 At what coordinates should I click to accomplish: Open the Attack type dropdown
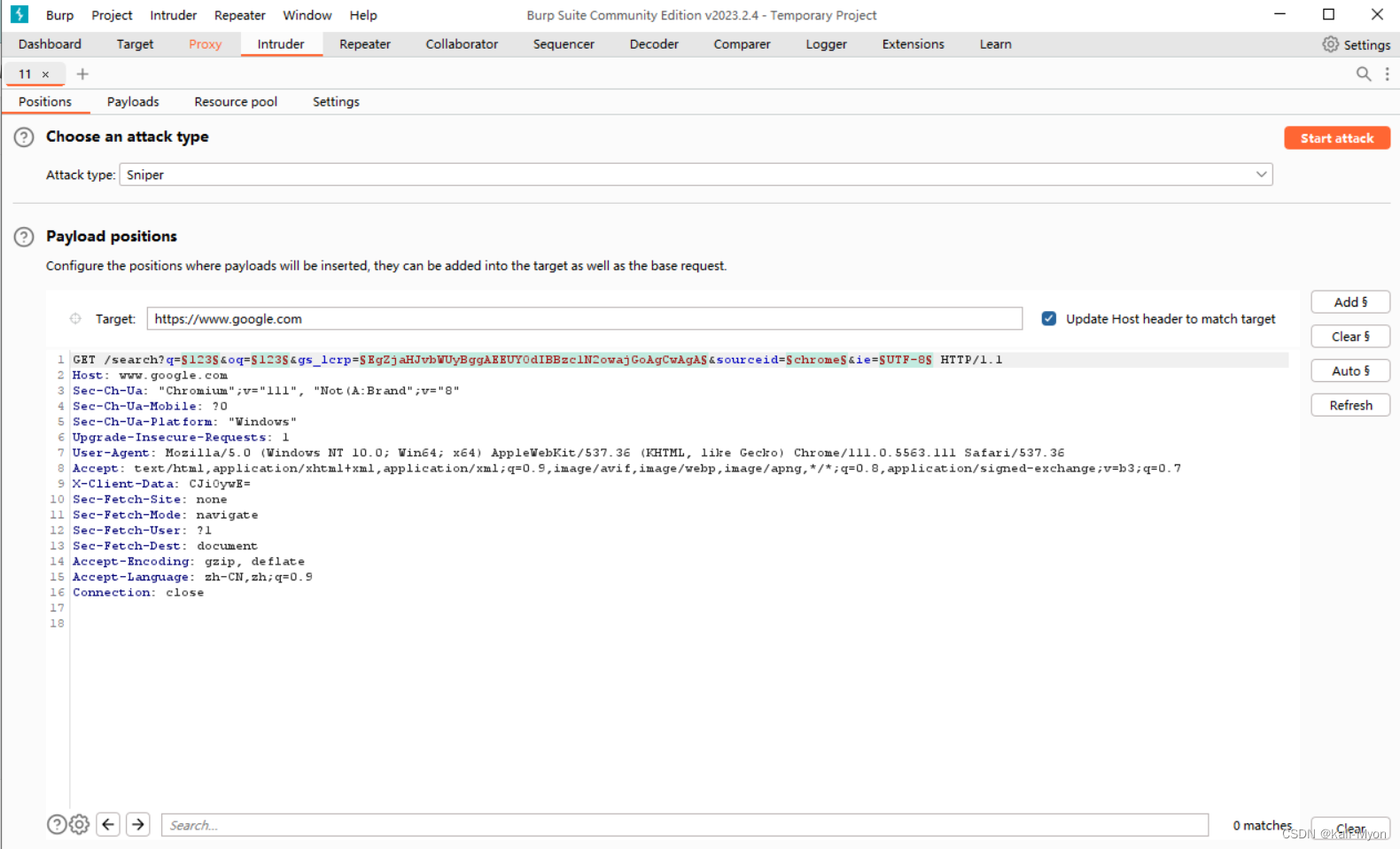click(x=696, y=175)
